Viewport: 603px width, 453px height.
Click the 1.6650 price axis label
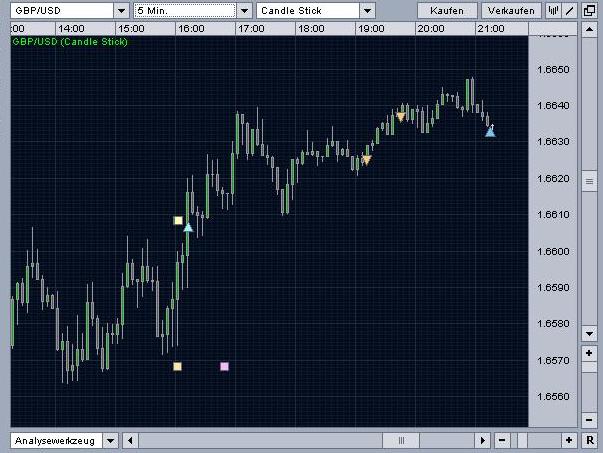(x=553, y=70)
